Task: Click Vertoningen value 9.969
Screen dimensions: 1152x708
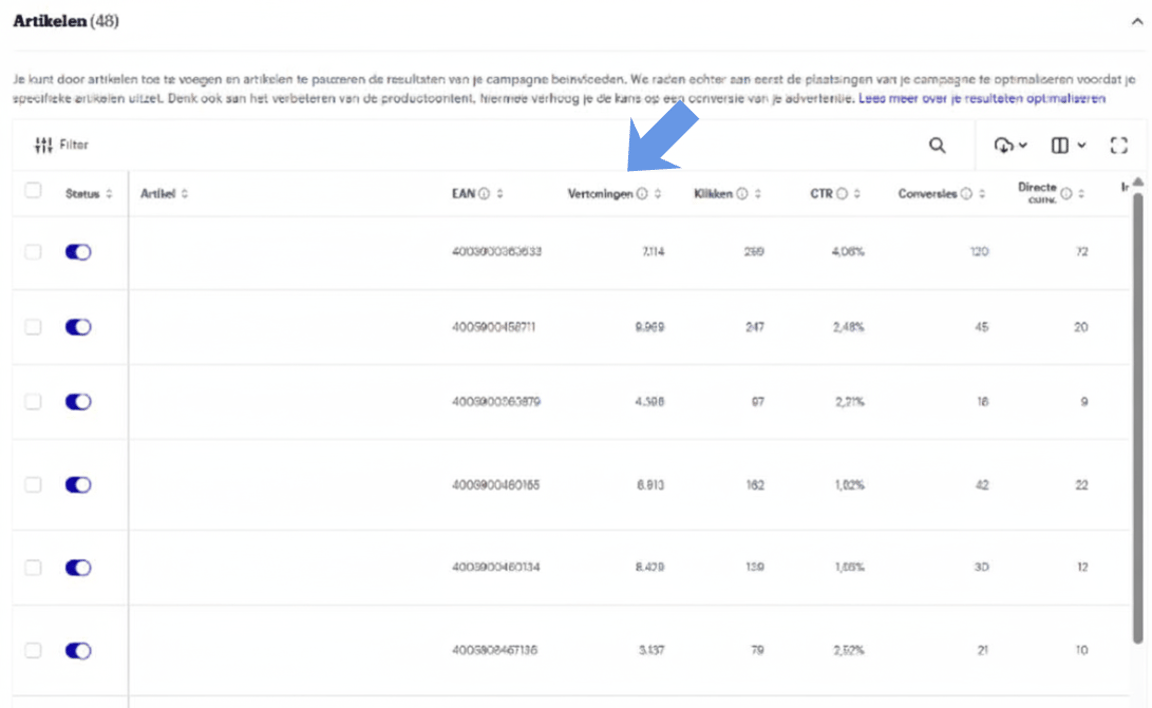Action: 649,327
